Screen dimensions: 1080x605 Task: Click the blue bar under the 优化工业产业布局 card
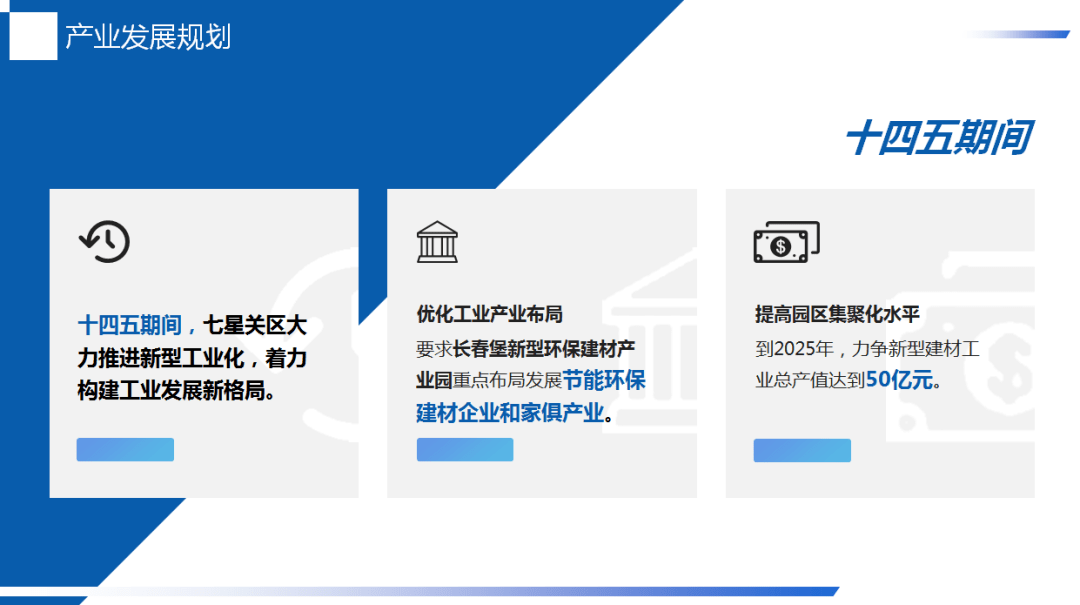click(x=465, y=449)
